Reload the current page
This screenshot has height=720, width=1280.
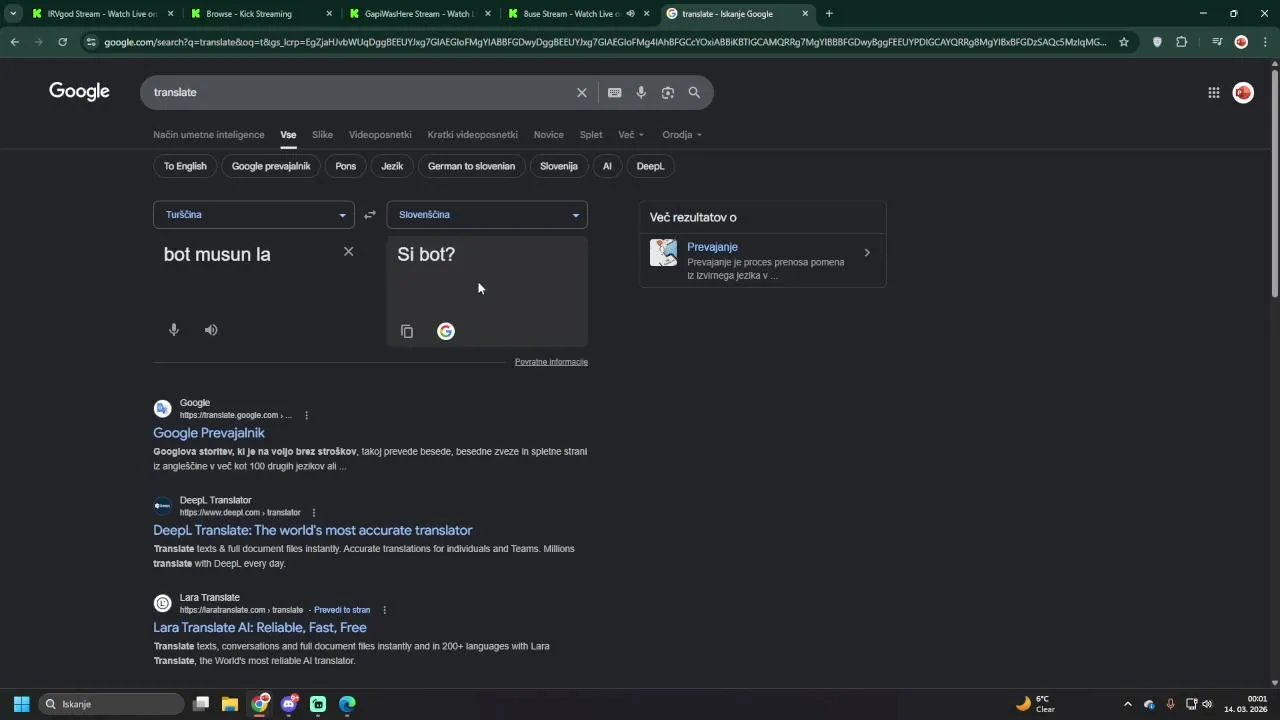pos(62,42)
